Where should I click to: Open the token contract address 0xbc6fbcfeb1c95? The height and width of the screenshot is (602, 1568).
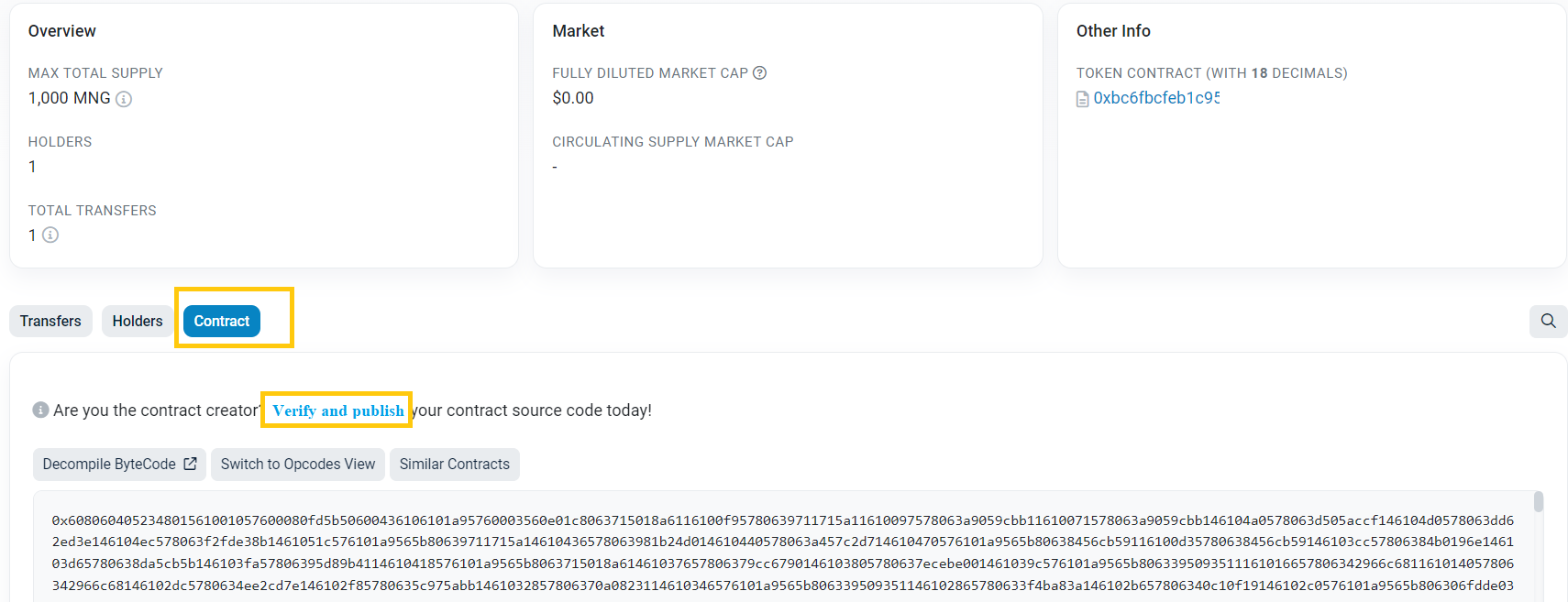coord(1155,98)
